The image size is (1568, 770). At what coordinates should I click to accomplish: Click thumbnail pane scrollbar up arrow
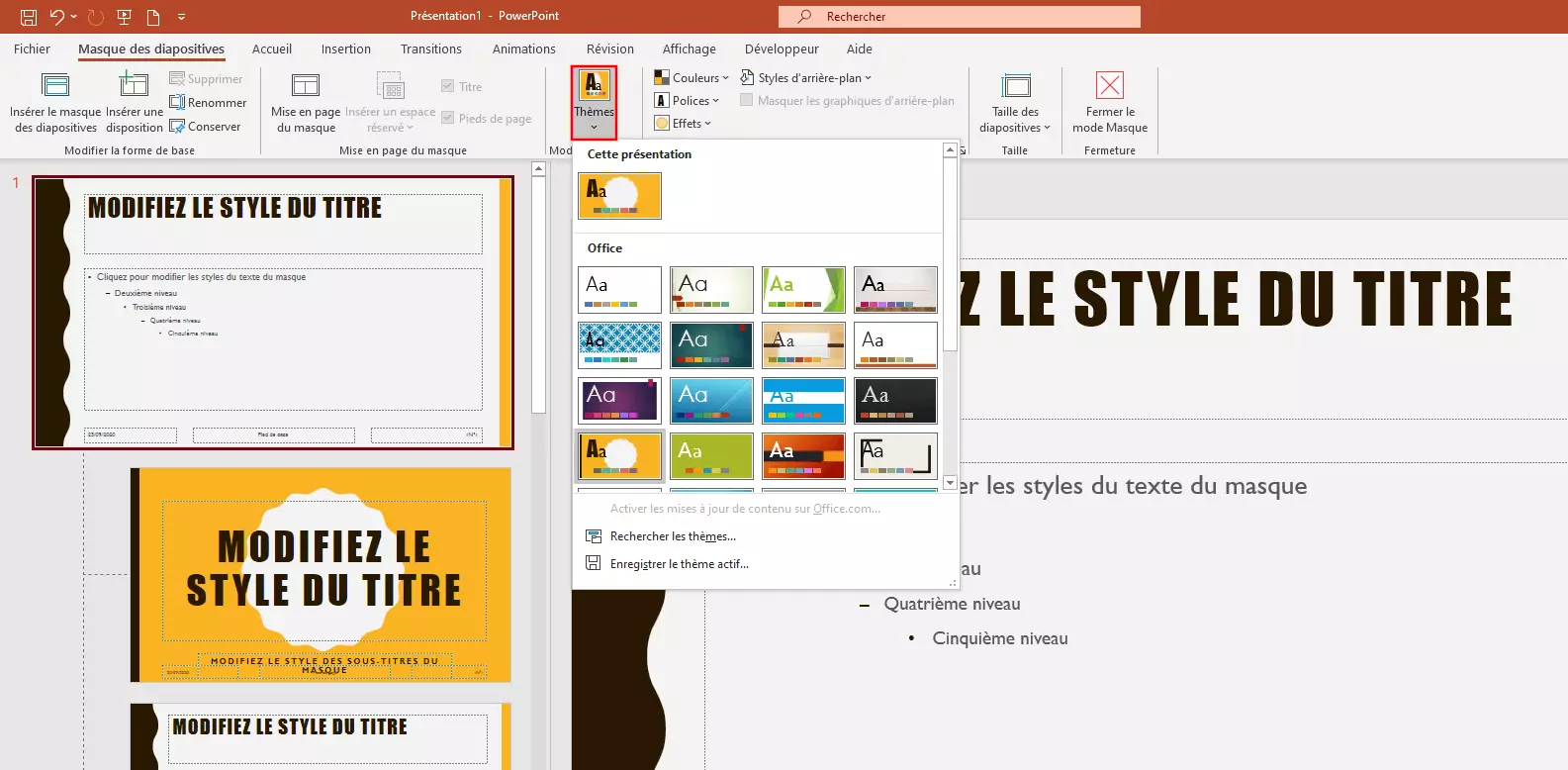click(x=539, y=169)
